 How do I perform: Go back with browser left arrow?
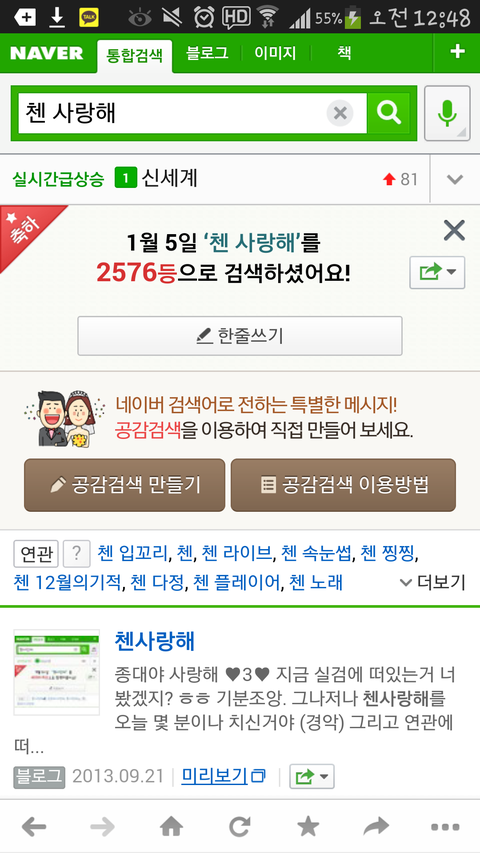click(x=34, y=827)
